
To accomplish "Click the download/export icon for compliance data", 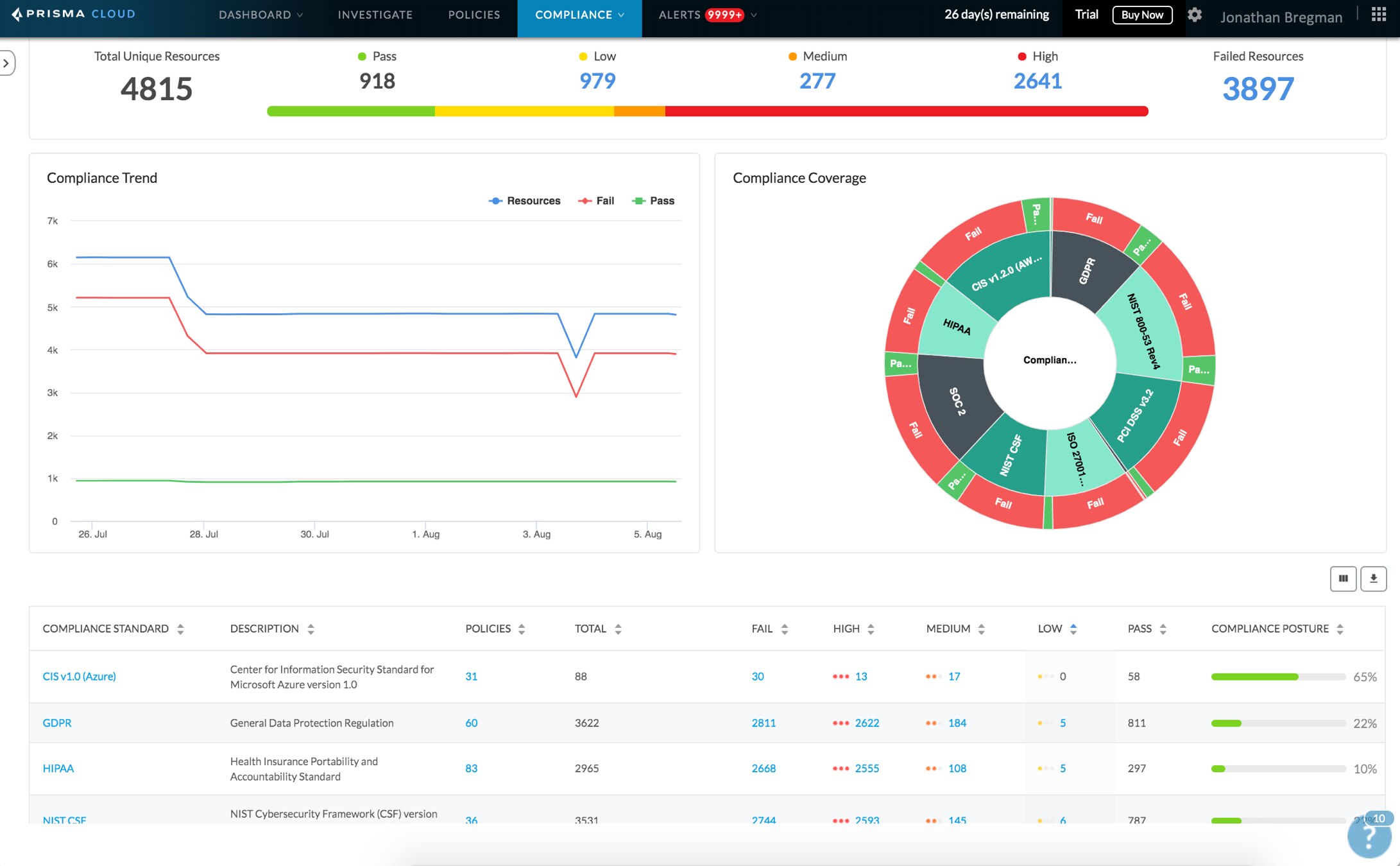I will [1374, 578].
